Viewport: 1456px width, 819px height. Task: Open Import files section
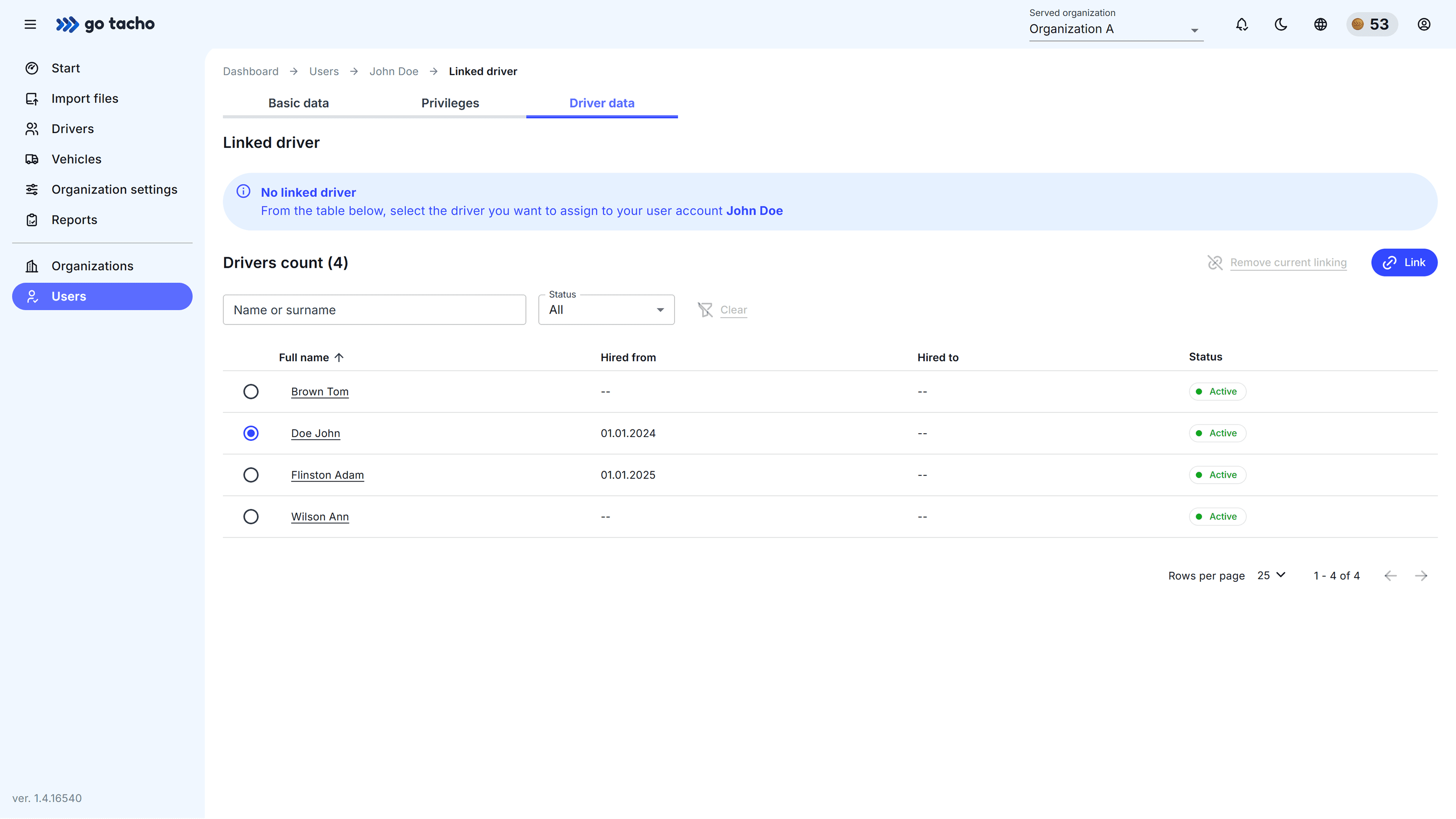[84, 98]
